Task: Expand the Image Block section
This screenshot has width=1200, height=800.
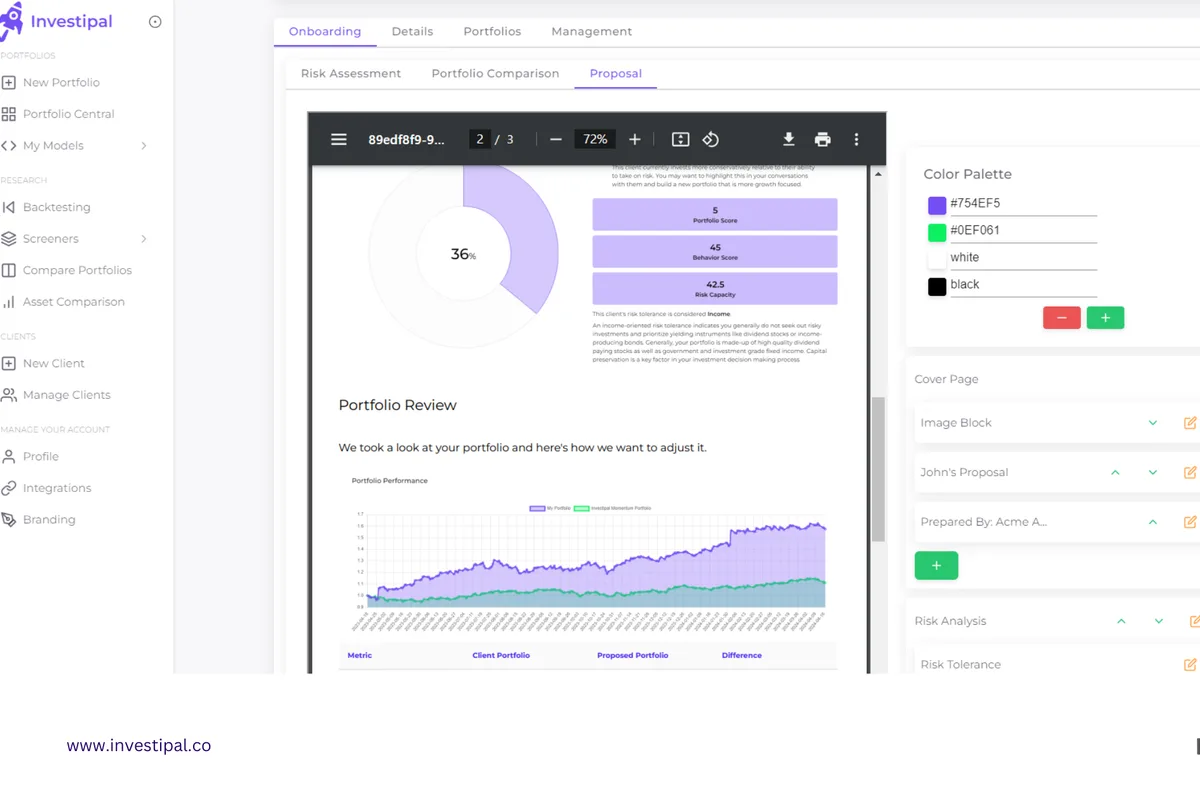Action: (1152, 423)
